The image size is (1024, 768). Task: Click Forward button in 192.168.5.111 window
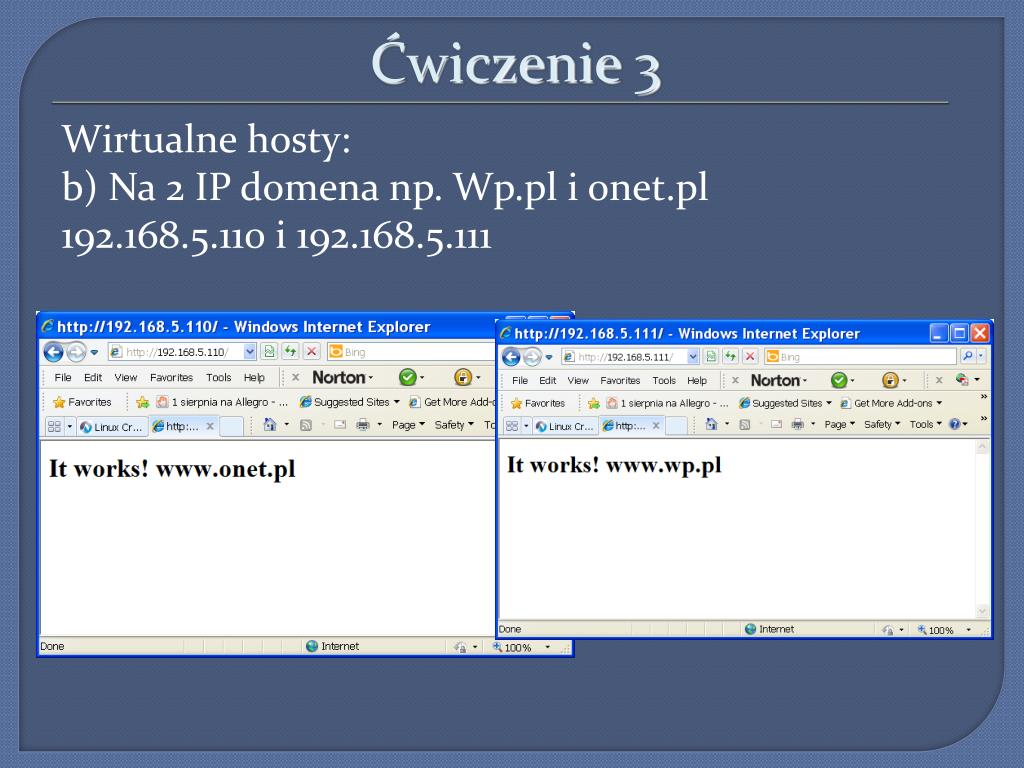[532, 357]
